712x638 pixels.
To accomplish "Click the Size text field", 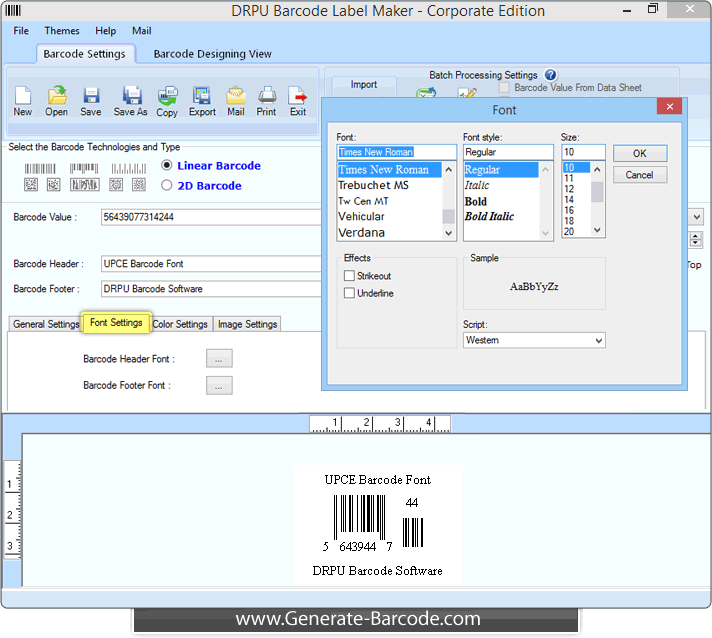I will (583, 152).
